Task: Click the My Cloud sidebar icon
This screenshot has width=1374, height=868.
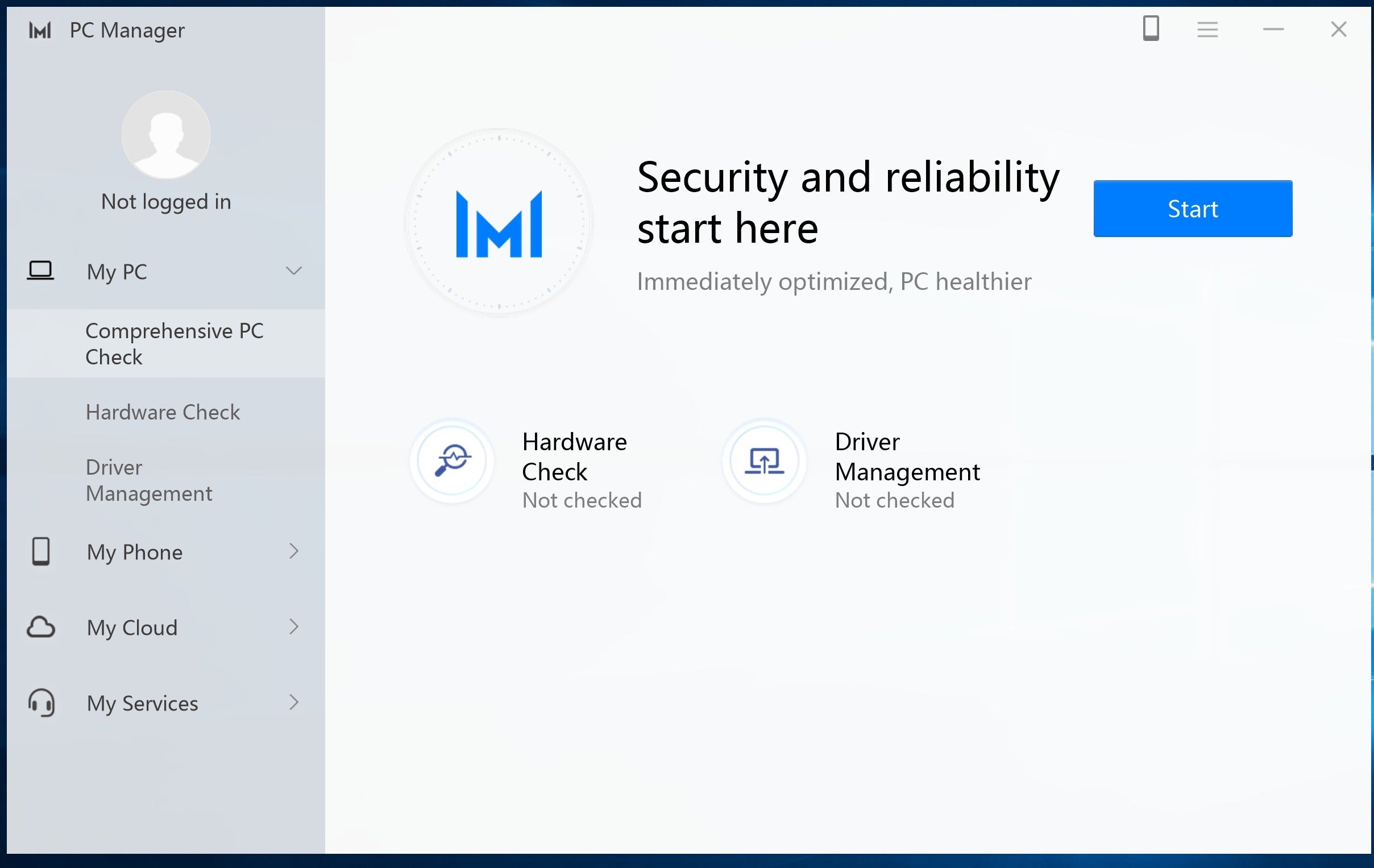Action: coord(40,627)
